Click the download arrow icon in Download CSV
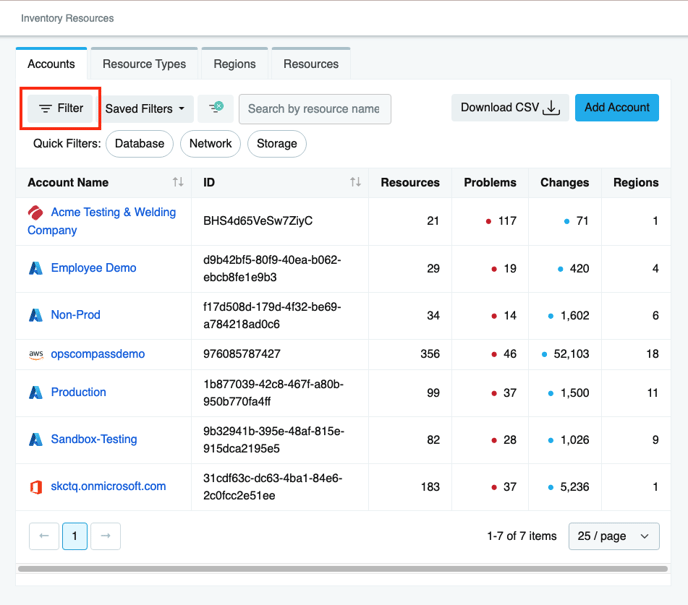Image resolution: width=688 pixels, height=605 pixels. tap(552, 107)
